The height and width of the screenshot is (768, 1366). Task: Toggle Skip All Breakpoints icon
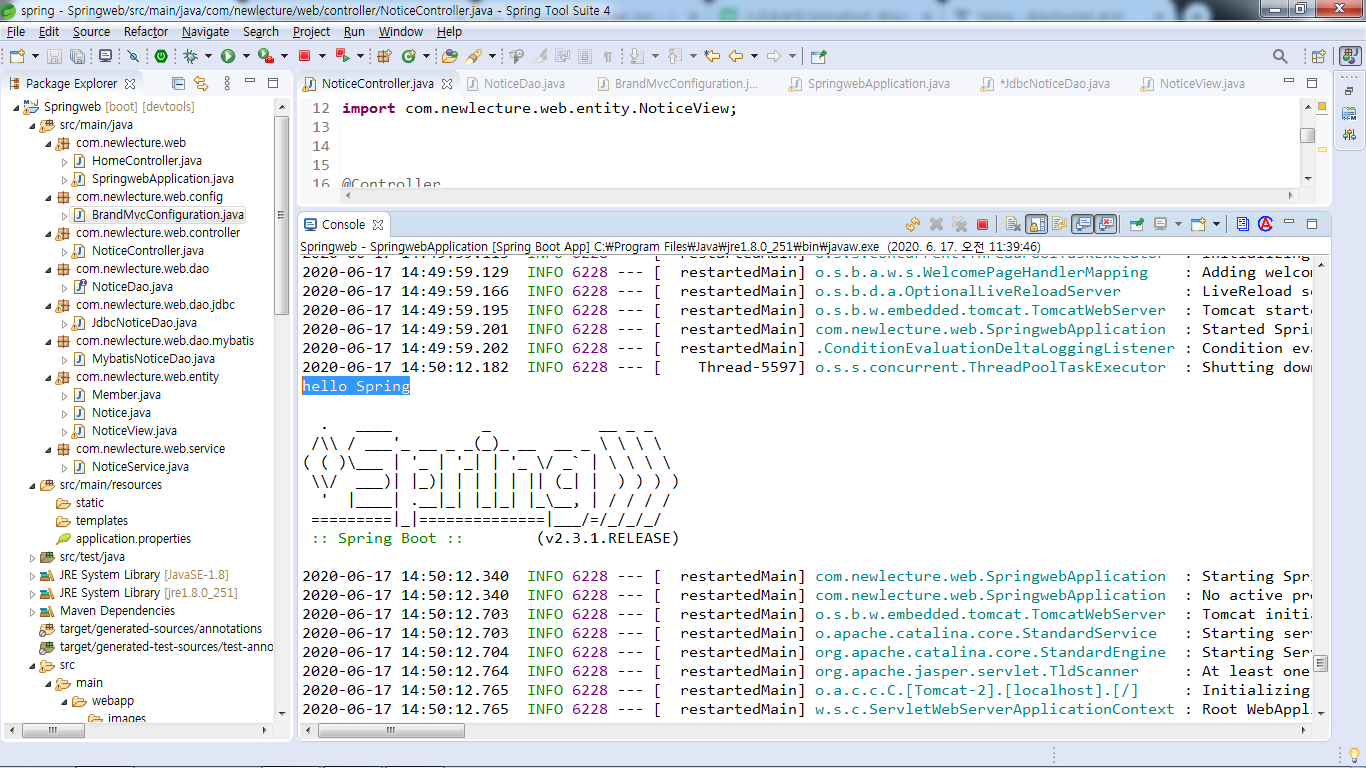tap(133, 56)
